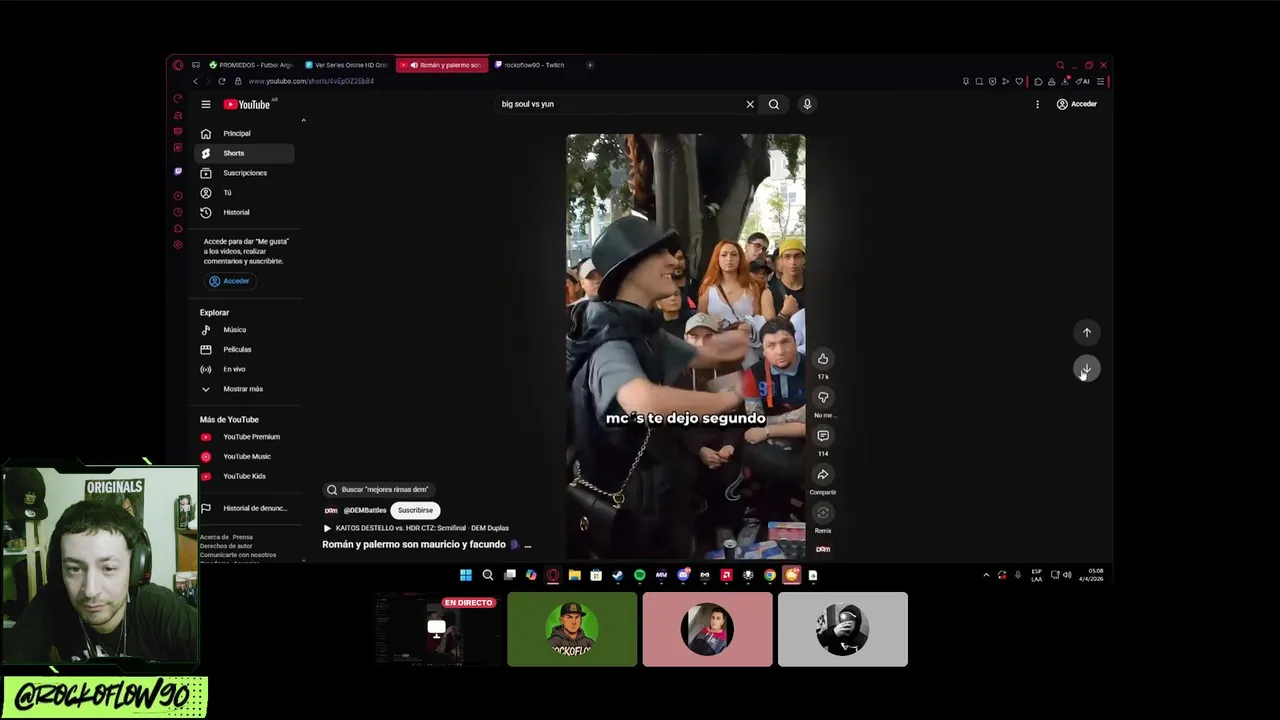Reload the current page
The image size is (1280, 720).
[x=222, y=81]
